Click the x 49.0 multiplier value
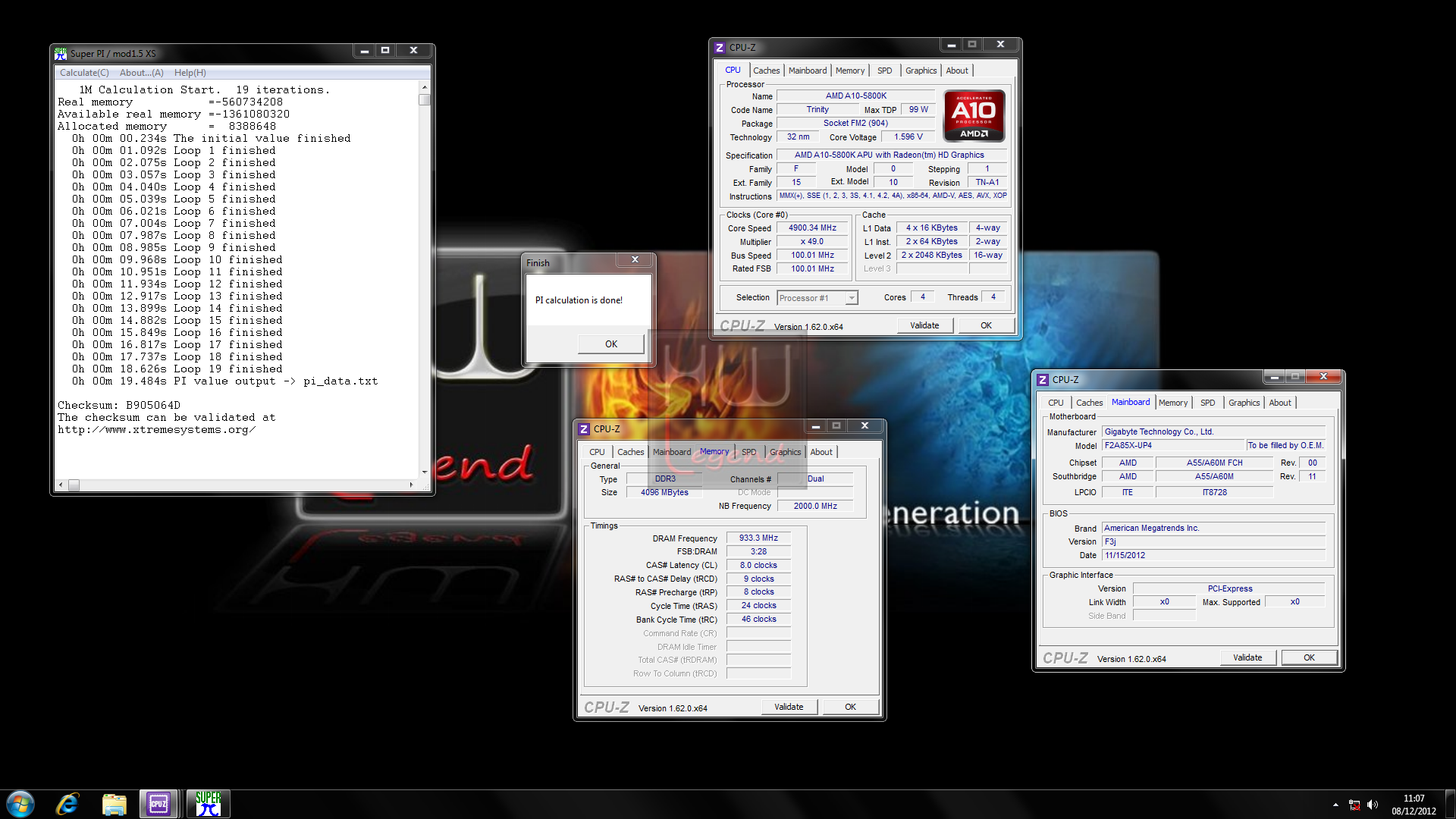The height and width of the screenshot is (819, 1456). (x=812, y=241)
